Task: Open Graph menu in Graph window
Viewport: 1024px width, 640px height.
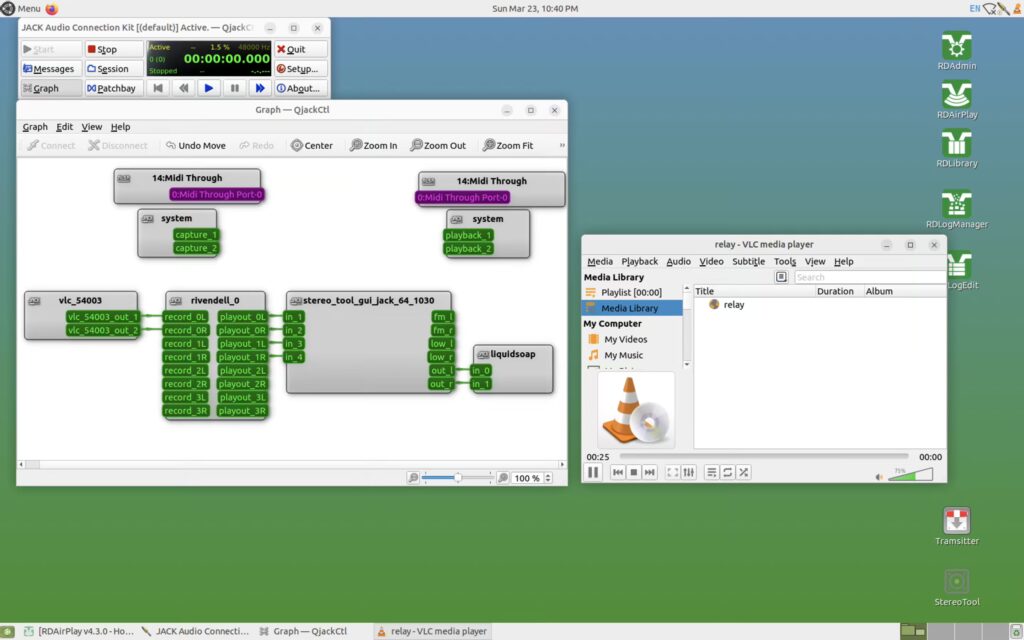Action: [x=35, y=127]
